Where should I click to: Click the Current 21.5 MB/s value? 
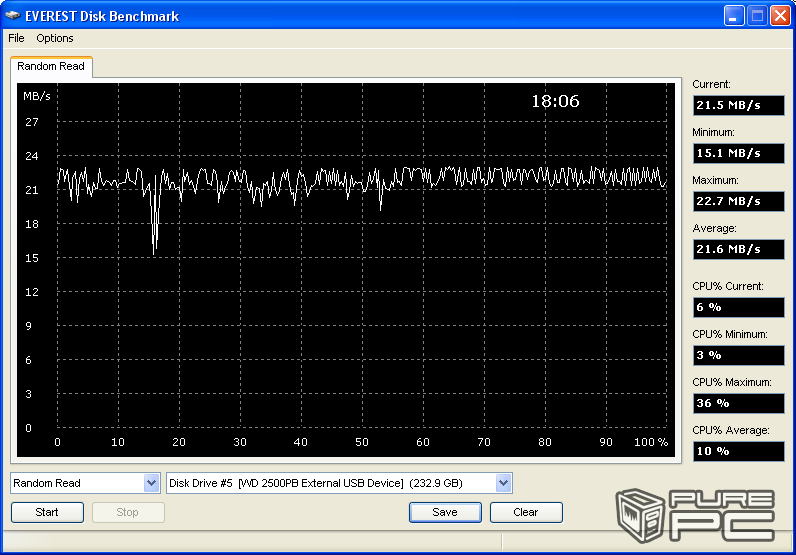pos(739,105)
